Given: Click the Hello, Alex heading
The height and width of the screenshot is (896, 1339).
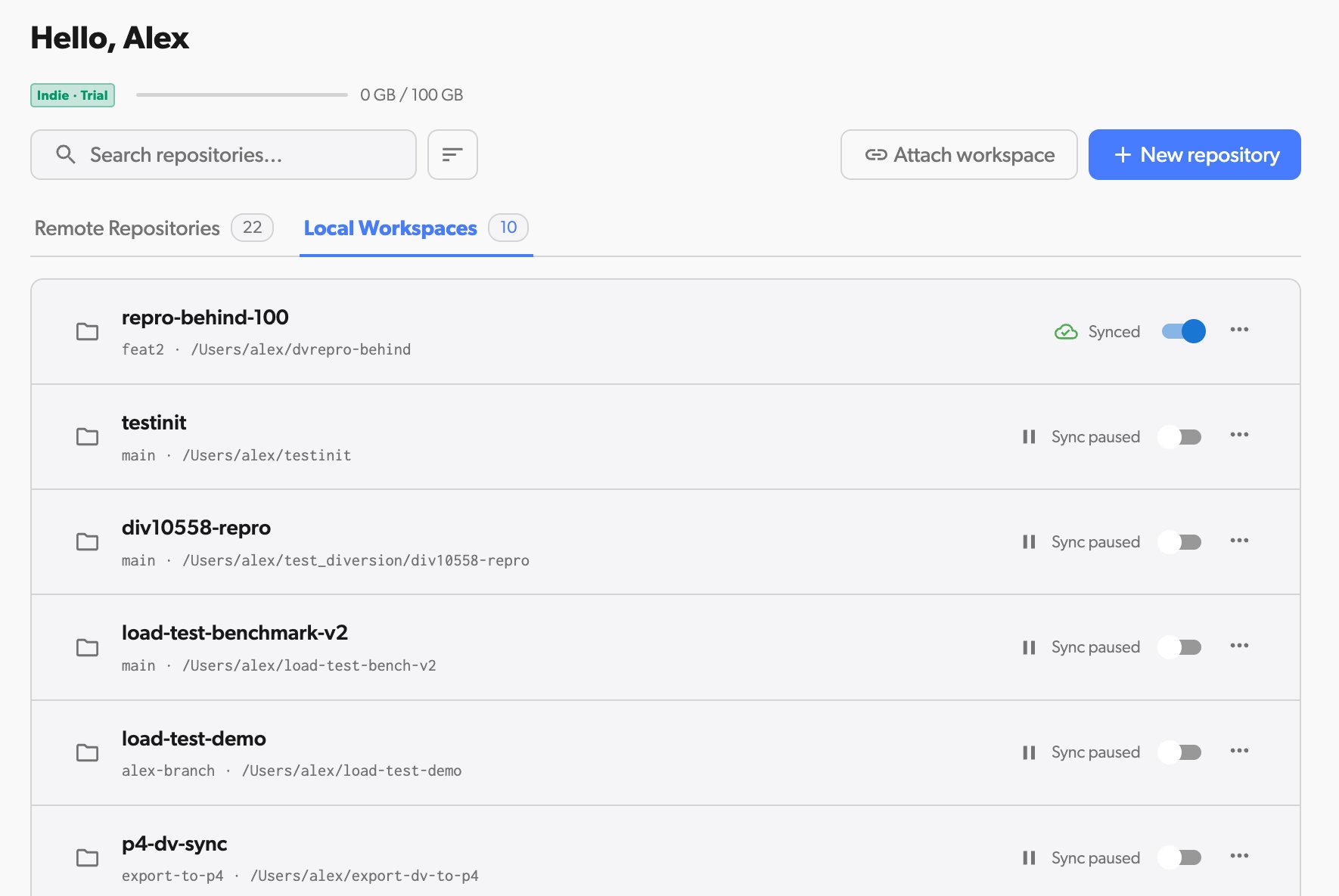Looking at the screenshot, I should 110,38.
